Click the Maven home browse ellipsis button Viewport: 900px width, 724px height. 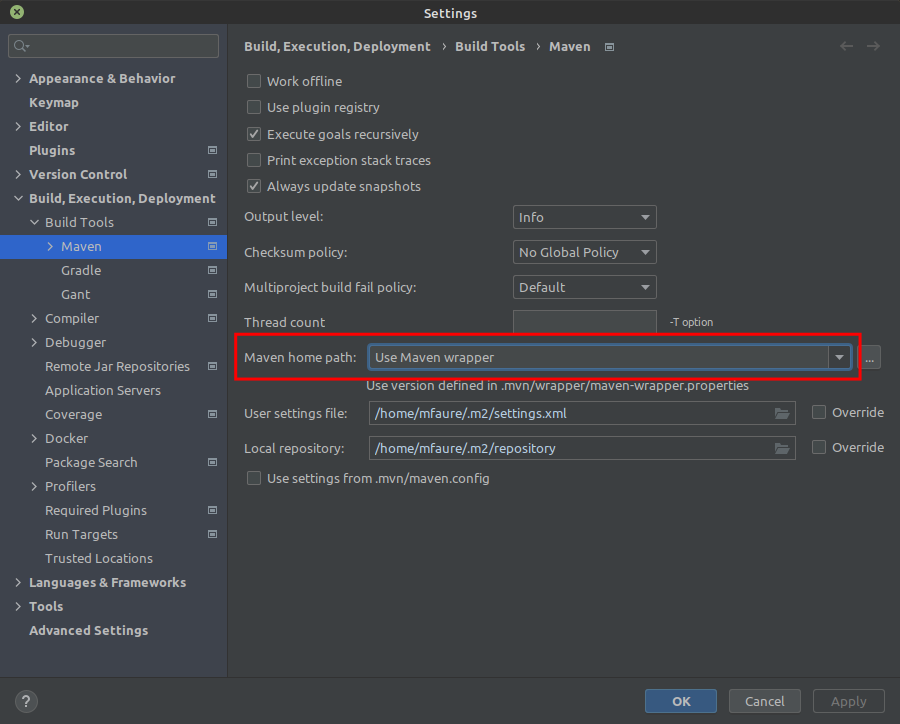(x=869, y=357)
